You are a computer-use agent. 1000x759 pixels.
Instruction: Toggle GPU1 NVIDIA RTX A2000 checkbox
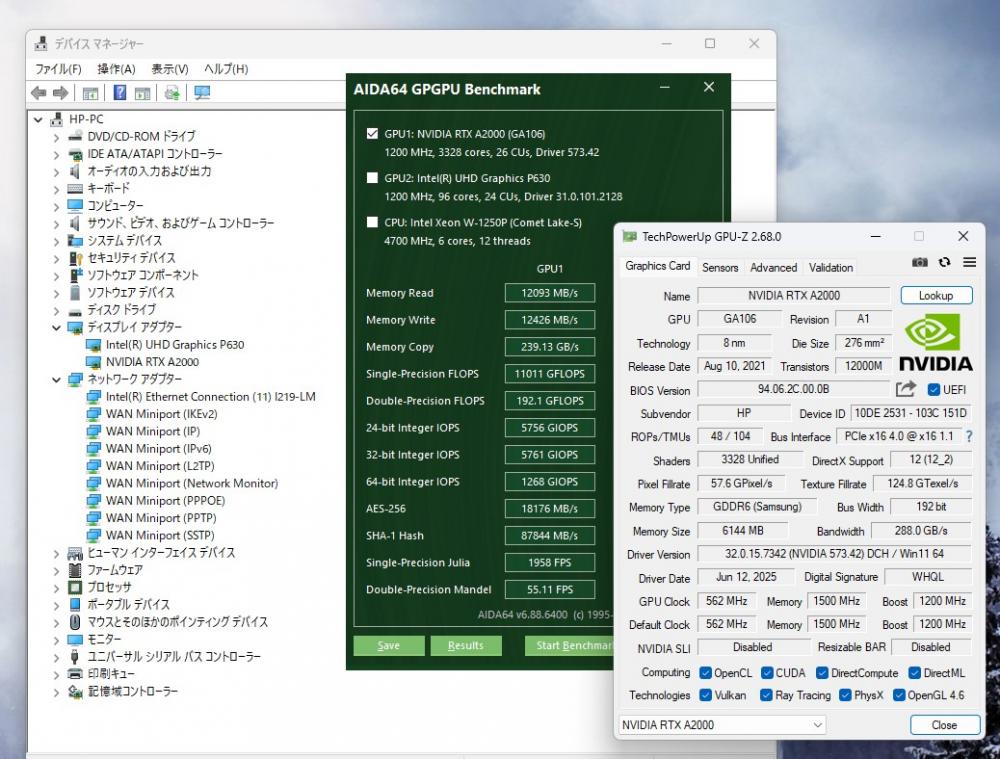(x=372, y=133)
